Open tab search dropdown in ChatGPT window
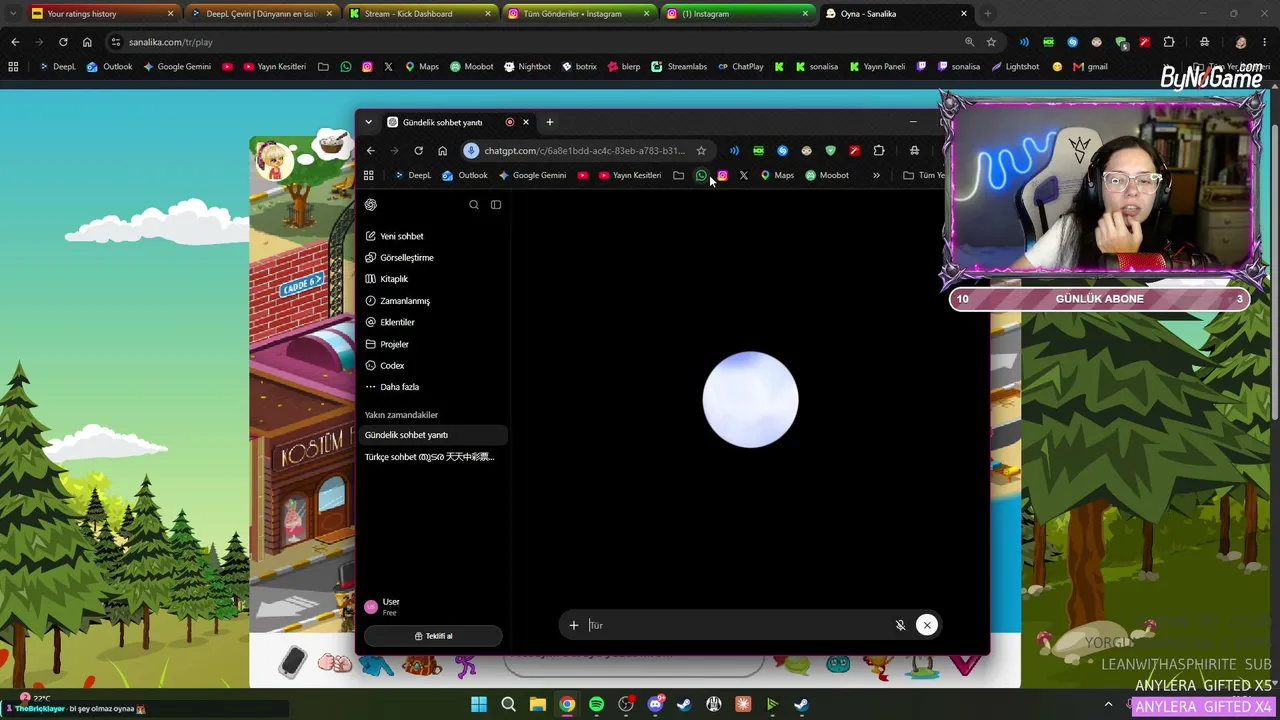Screen dimensions: 1280x720 (368, 122)
